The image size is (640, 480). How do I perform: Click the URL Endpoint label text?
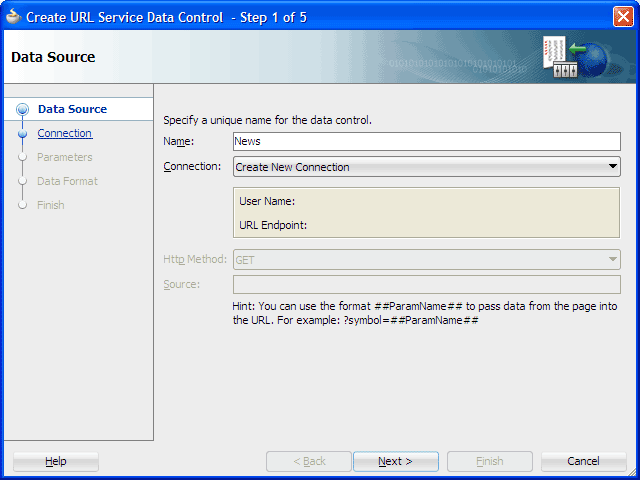click(x=273, y=225)
